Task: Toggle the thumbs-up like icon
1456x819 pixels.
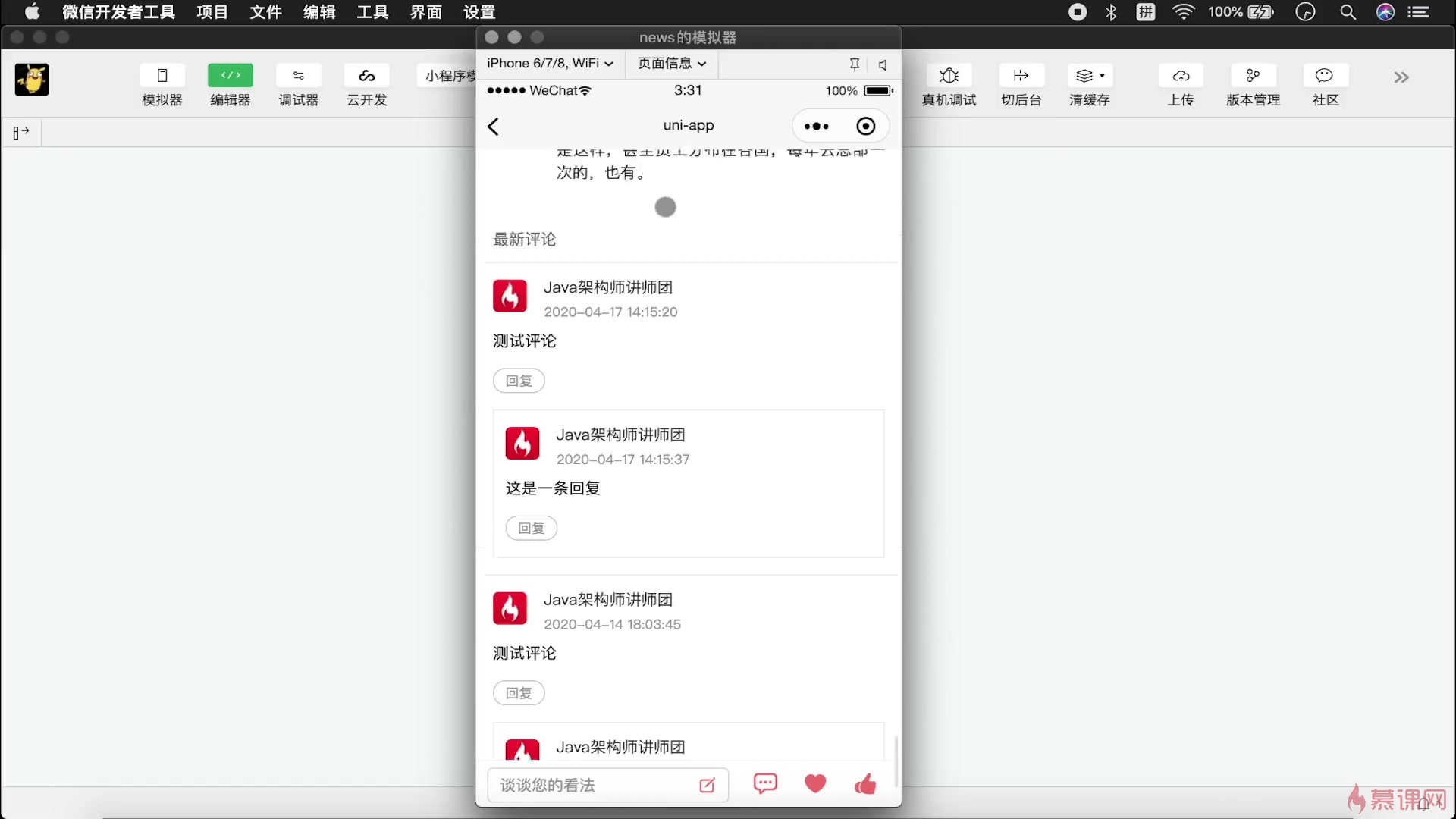Action: pos(865,784)
